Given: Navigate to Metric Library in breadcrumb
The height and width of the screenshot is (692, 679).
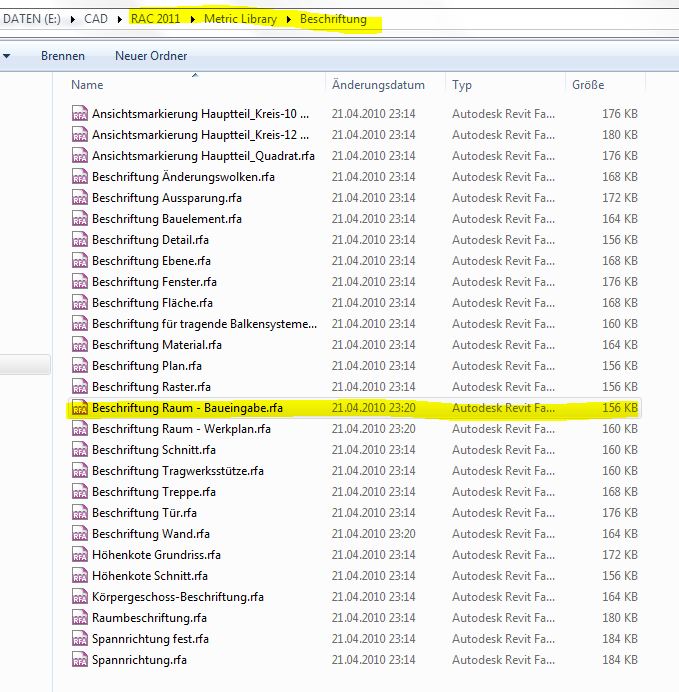Looking at the screenshot, I should tap(240, 19).
